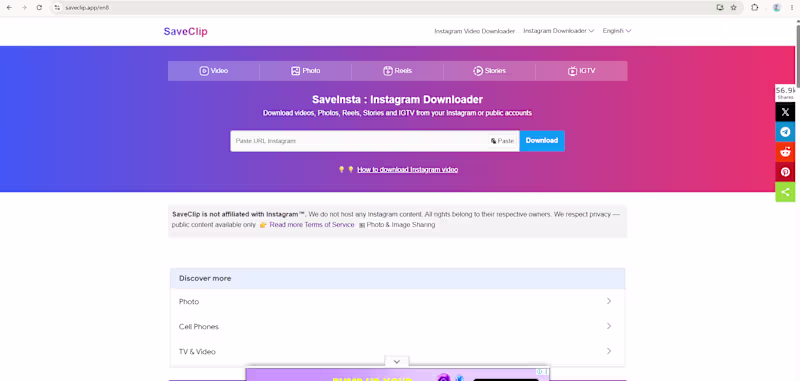Open the extensions puzzle icon
800x381 pixels.
pos(755,8)
